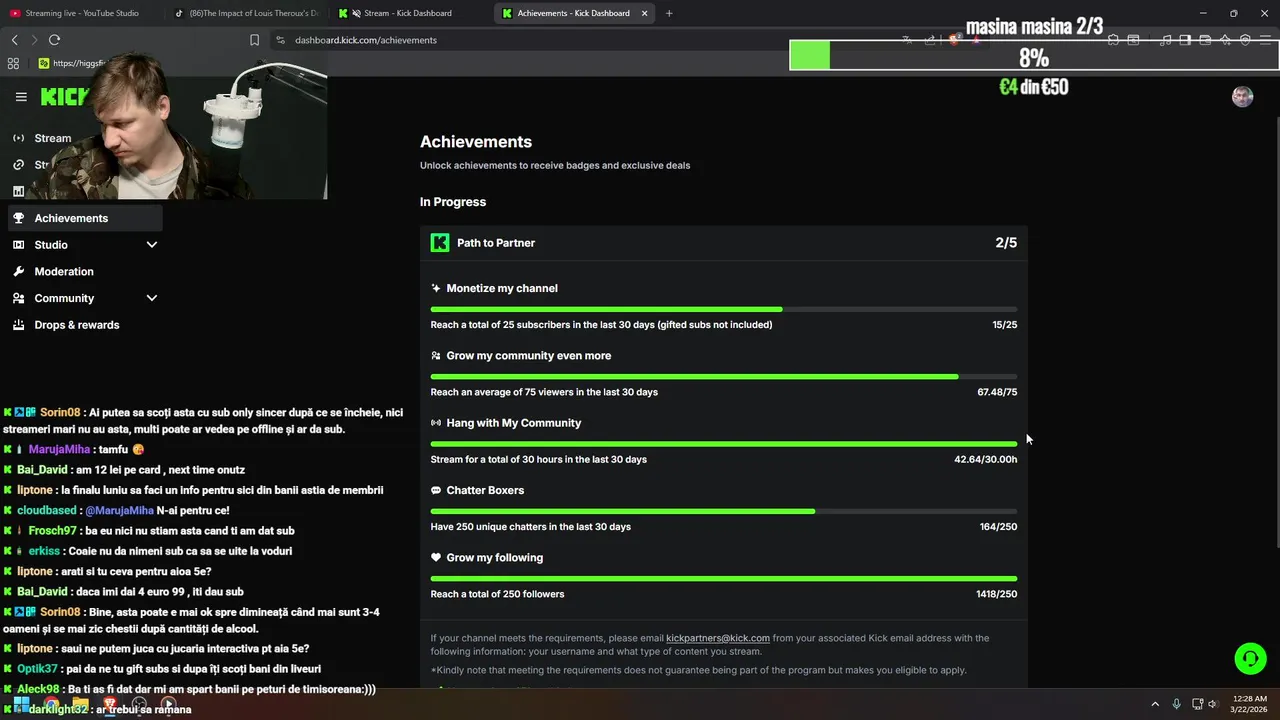Click the taskbar microphone icon
Screen dimensions: 1280x720
click(x=1176, y=704)
